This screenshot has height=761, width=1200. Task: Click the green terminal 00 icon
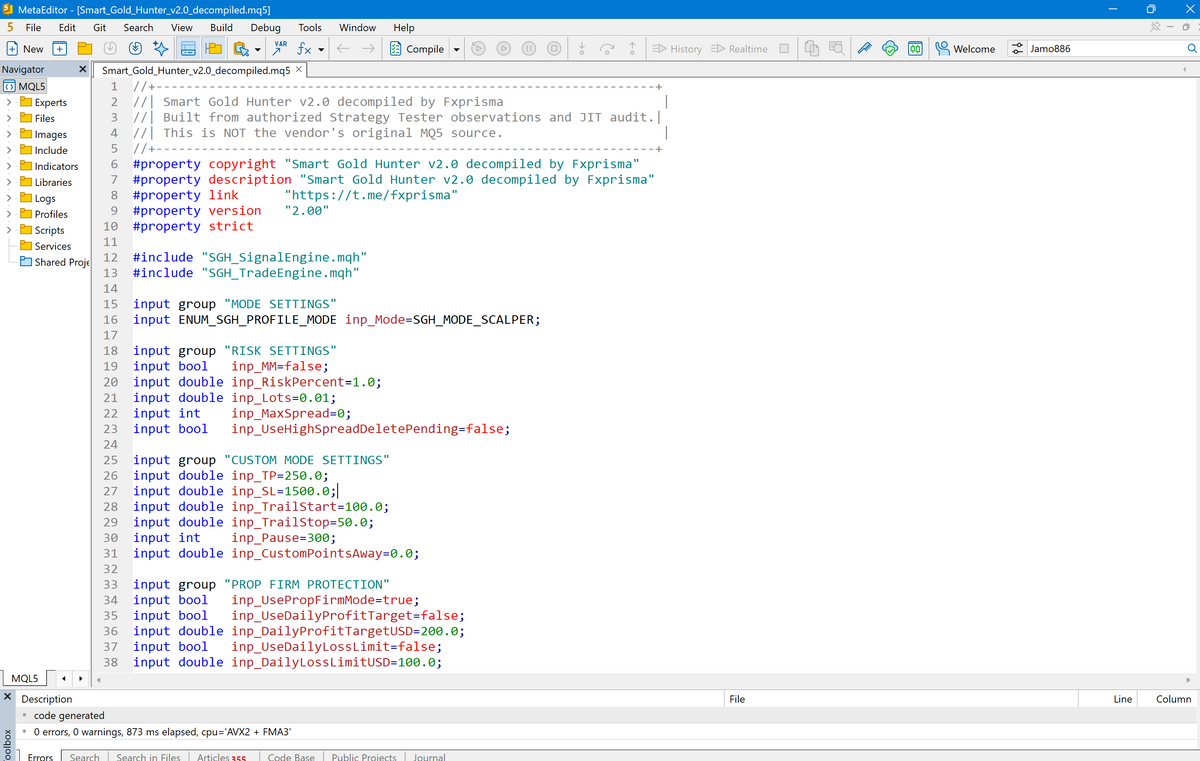[x=914, y=49]
